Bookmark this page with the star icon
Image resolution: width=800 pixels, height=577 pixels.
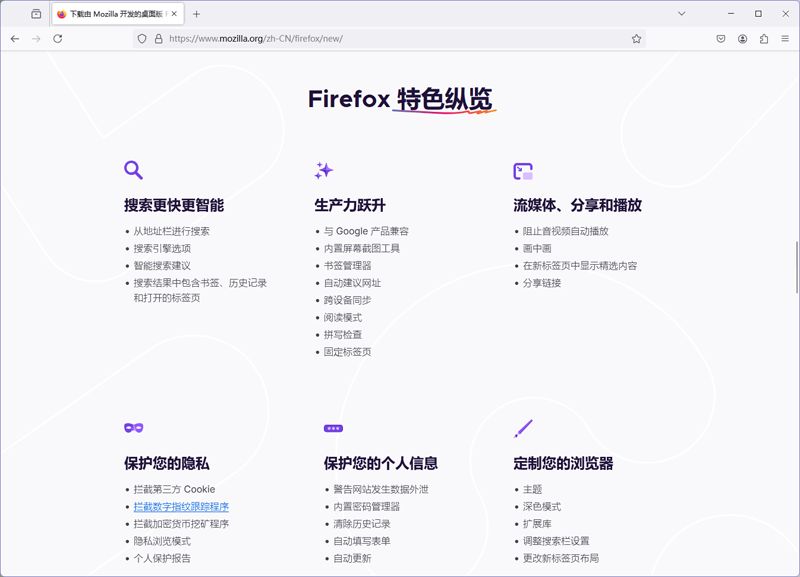pos(636,39)
